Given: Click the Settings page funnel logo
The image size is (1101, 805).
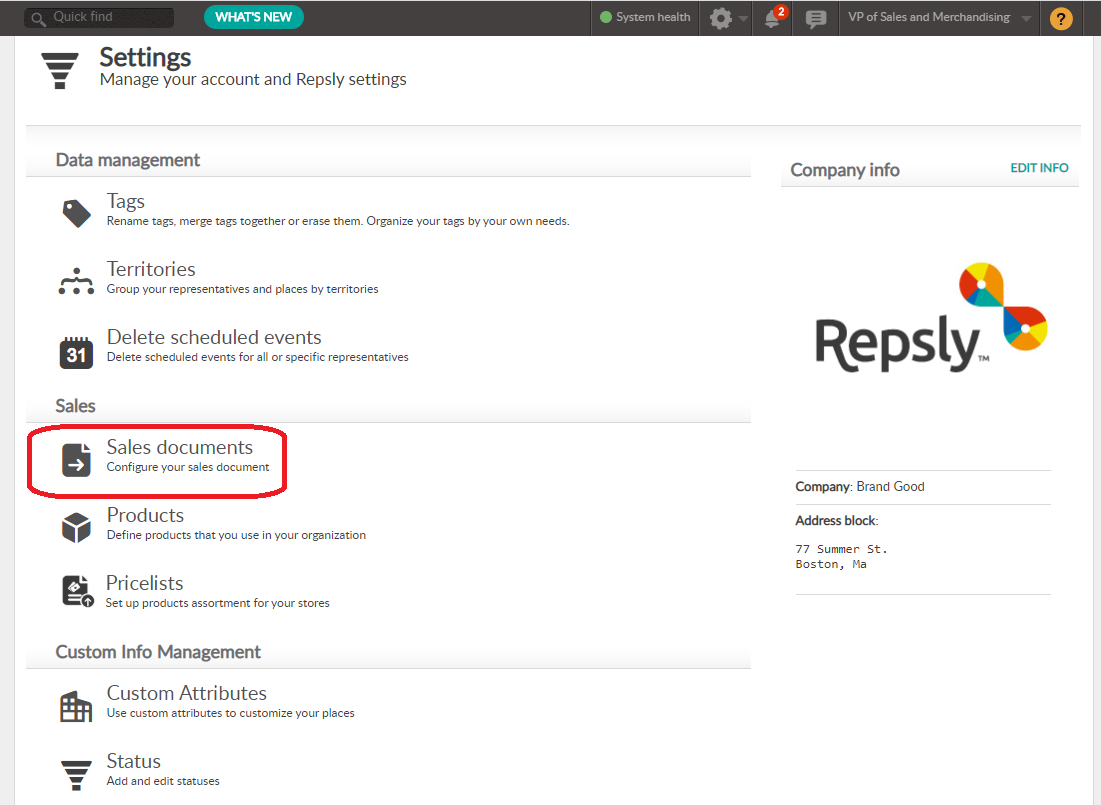Looking at the screenshot, I should click(x=60, y=70).
